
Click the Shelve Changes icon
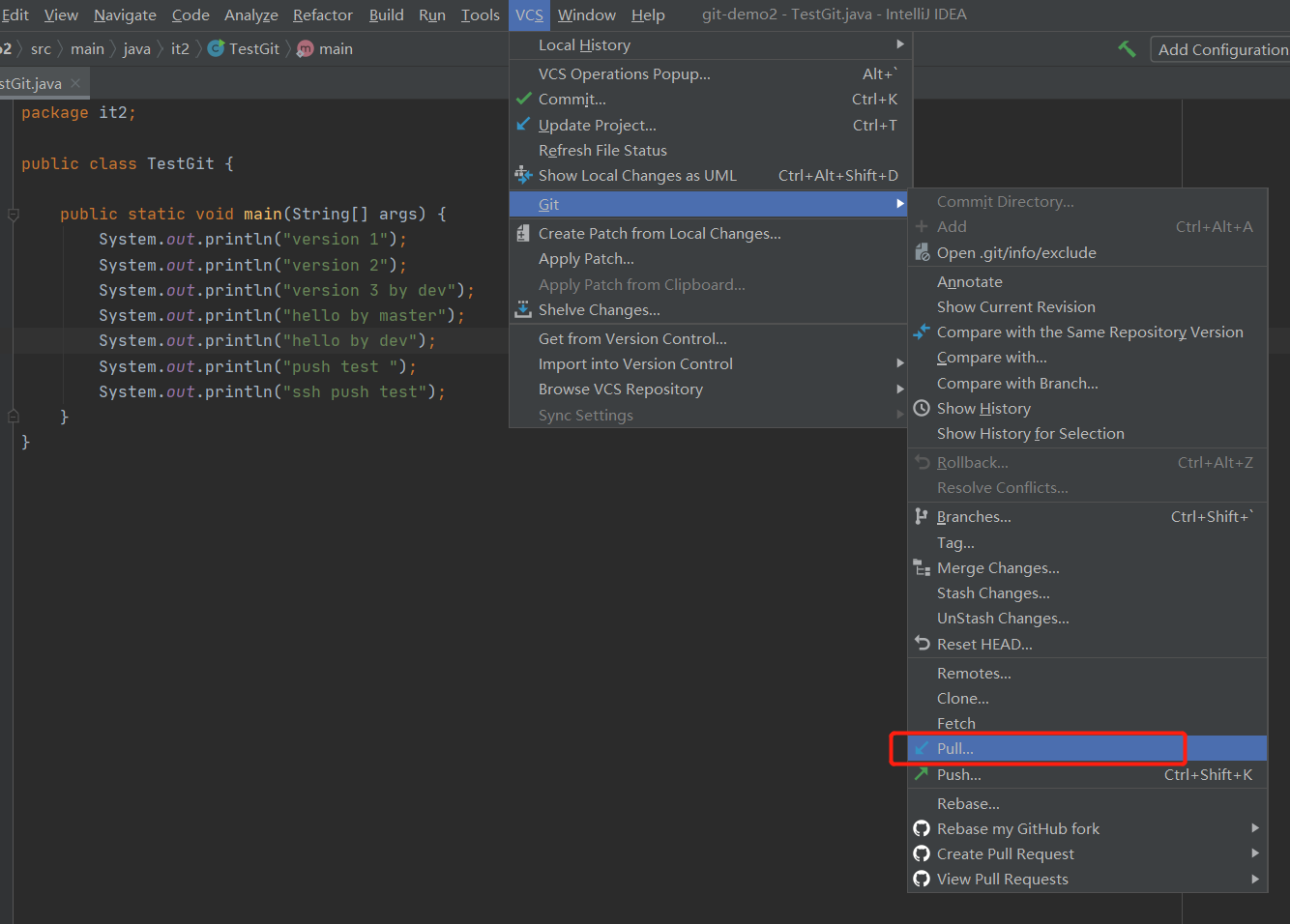[x=523, y=309]
